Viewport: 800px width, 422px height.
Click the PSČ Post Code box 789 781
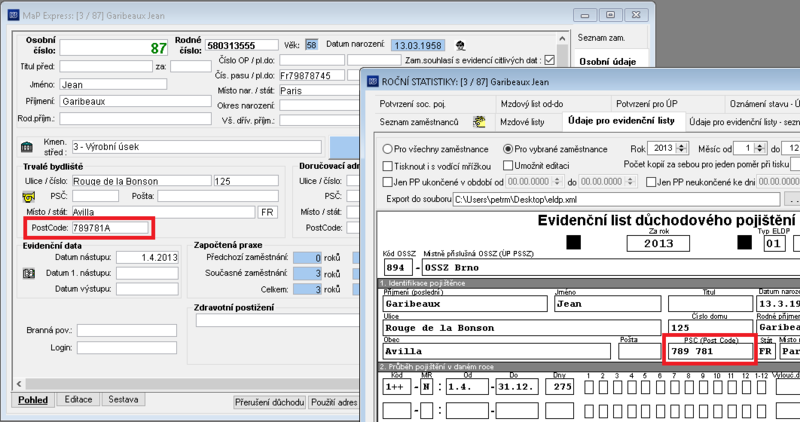710,351
